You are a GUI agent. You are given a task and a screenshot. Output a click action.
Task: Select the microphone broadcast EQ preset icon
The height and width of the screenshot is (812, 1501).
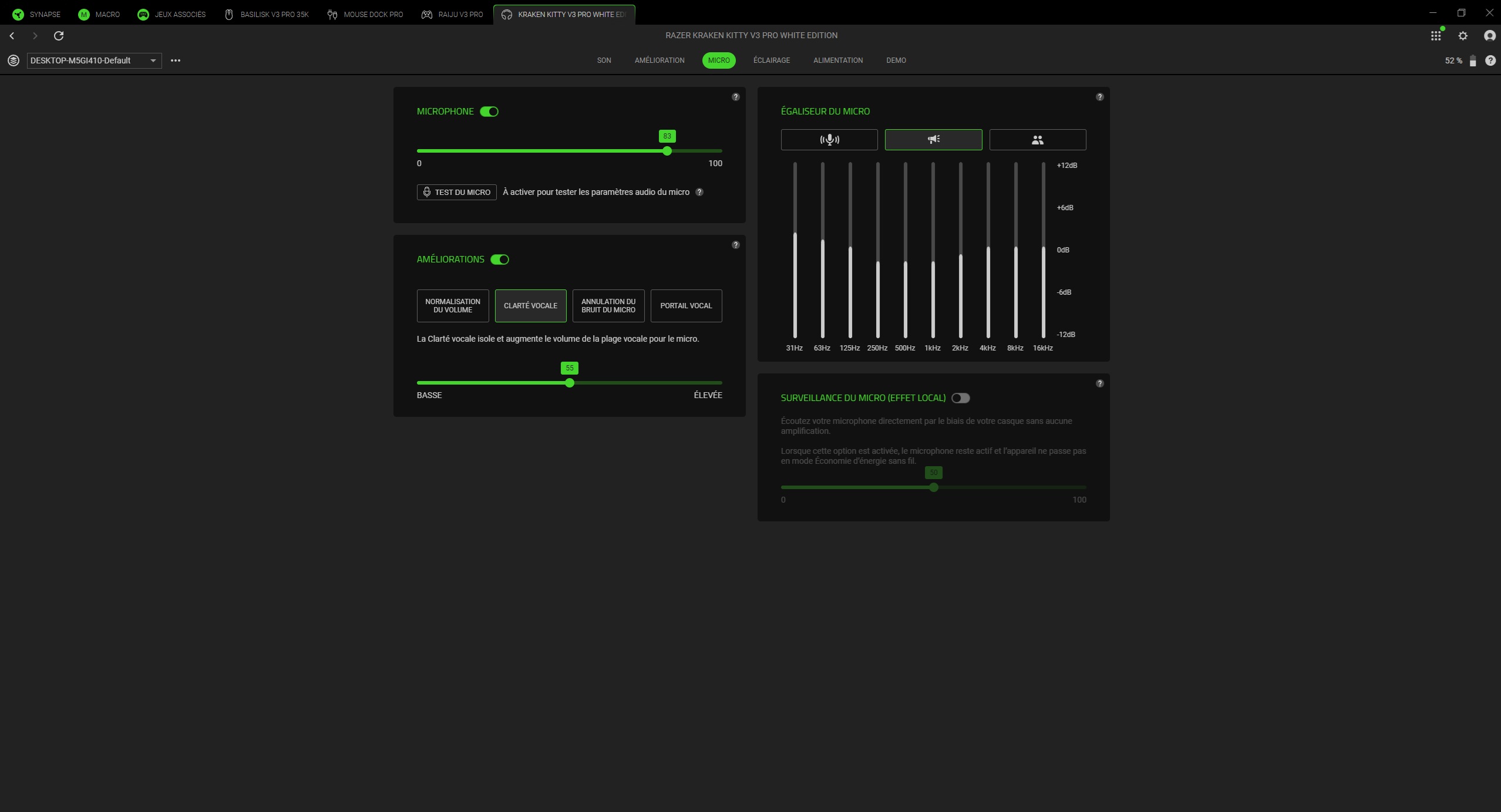[x=829, y=140]
